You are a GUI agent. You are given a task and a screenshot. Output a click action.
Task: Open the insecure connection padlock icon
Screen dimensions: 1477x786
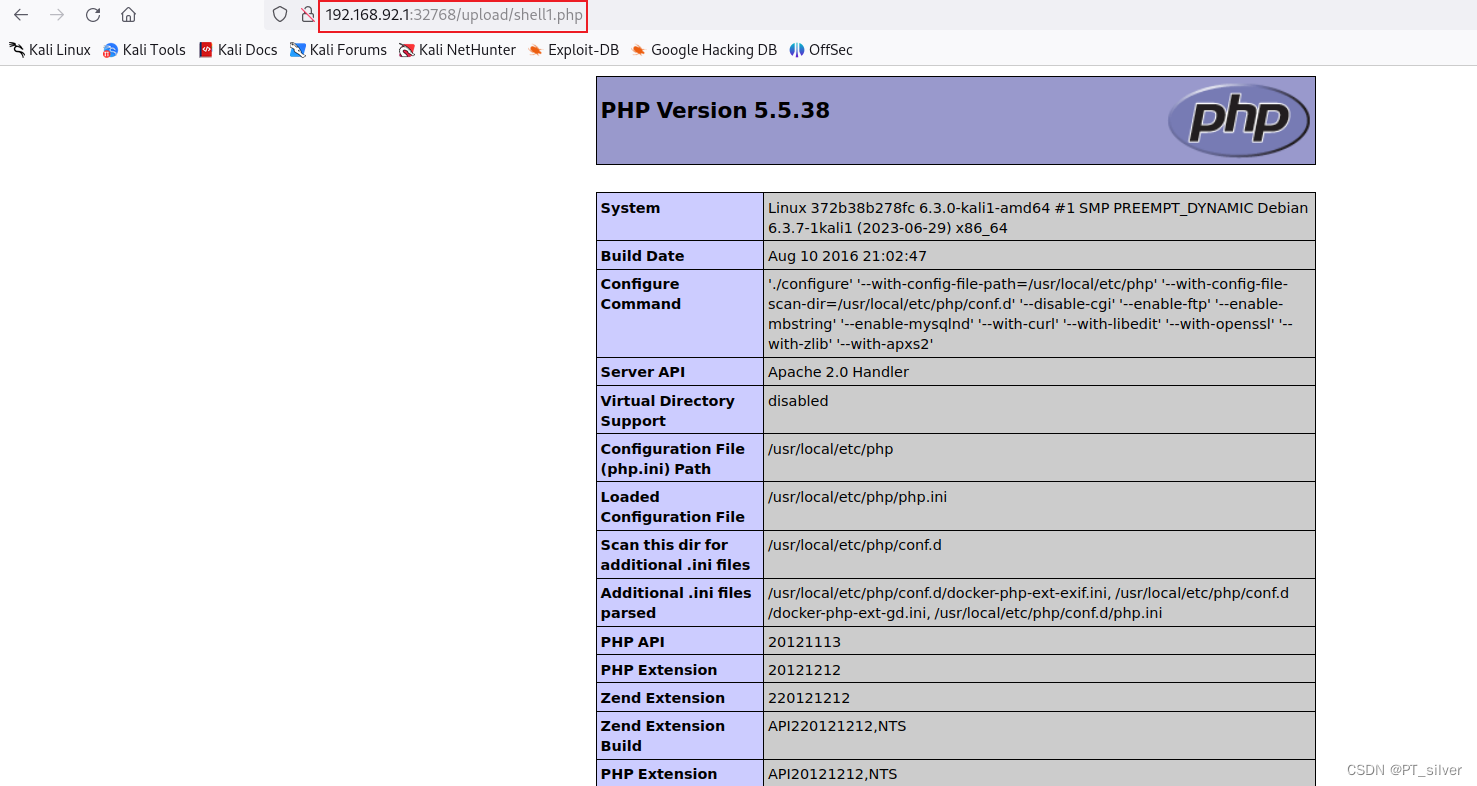click(307, 15)
